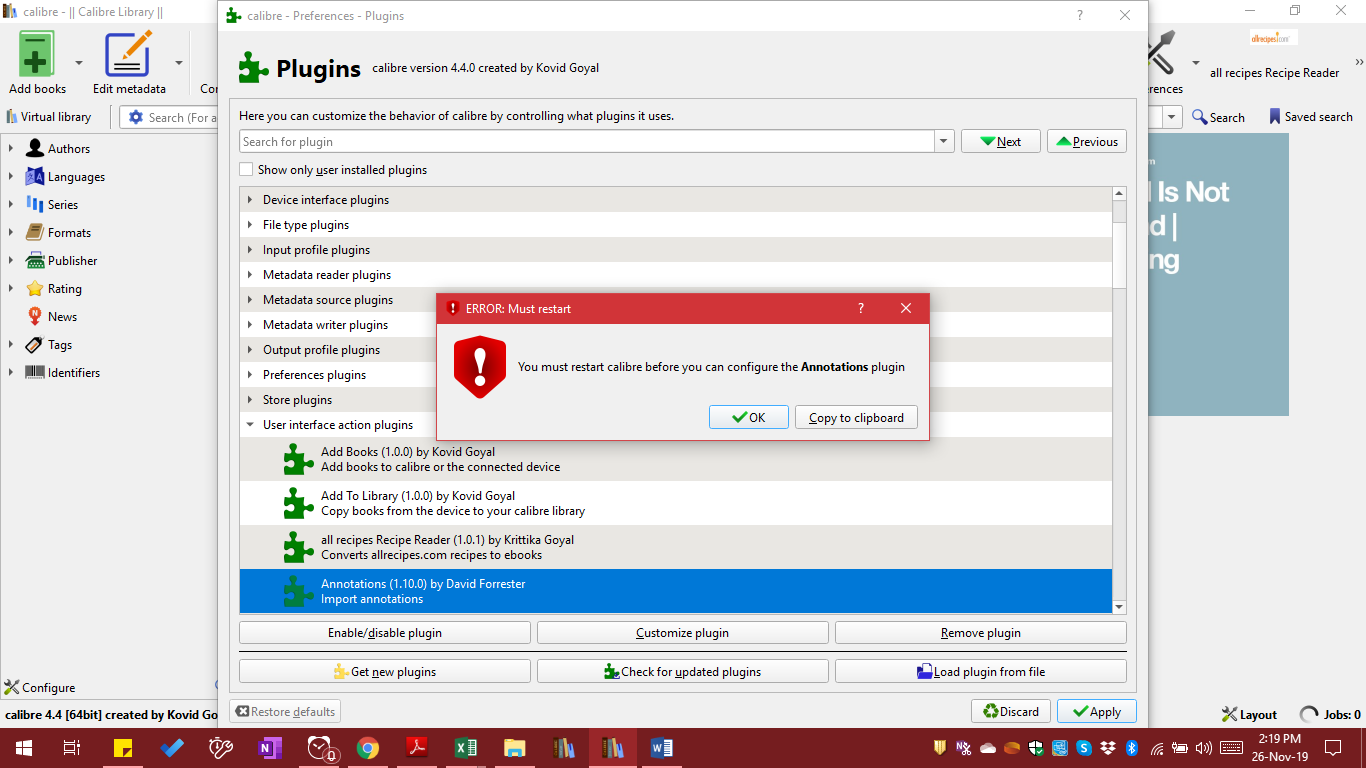Open Excel from taskbar
The width and height of the screenshot is (1366, 768).
click(466, 748)
